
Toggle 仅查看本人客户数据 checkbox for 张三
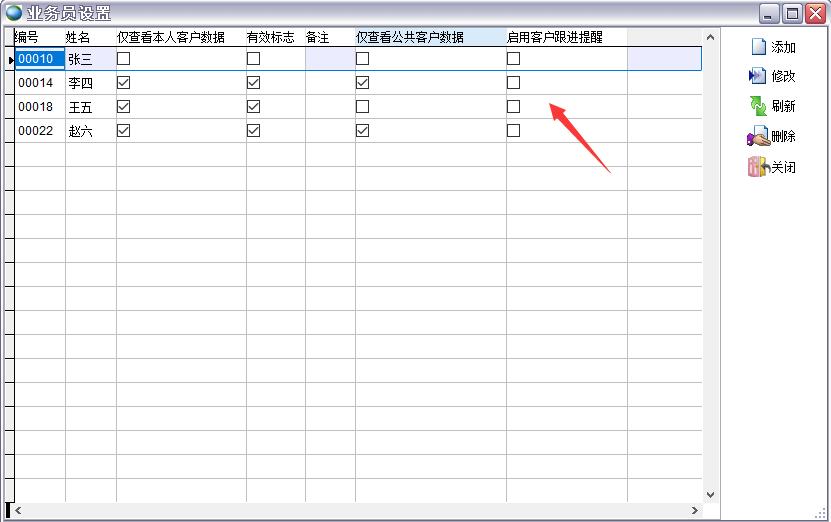click(124, 59)
